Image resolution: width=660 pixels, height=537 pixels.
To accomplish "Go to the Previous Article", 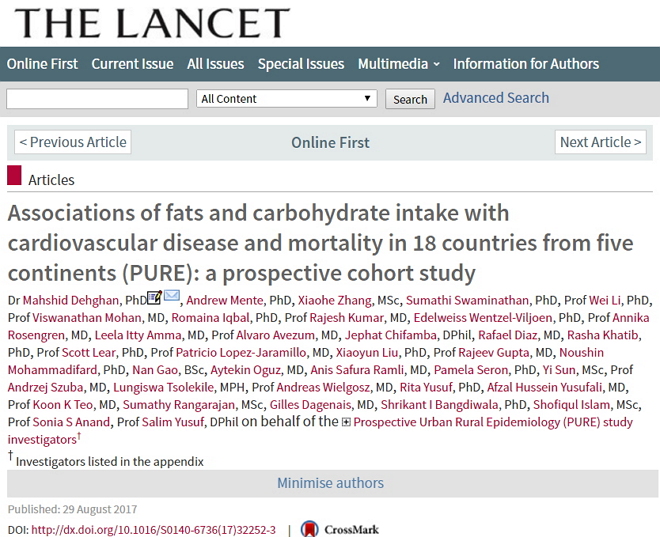I will point(73,142).
